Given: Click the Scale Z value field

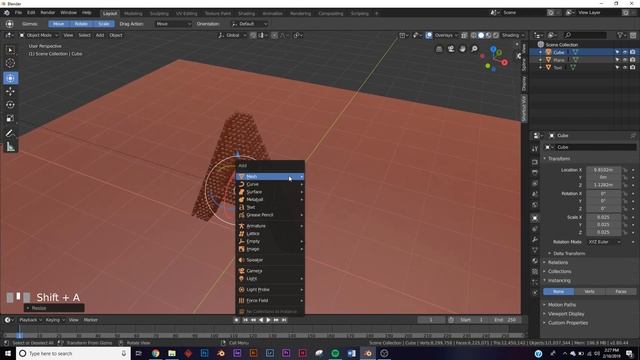Looking at the screenshot, I should pos(604,232).
